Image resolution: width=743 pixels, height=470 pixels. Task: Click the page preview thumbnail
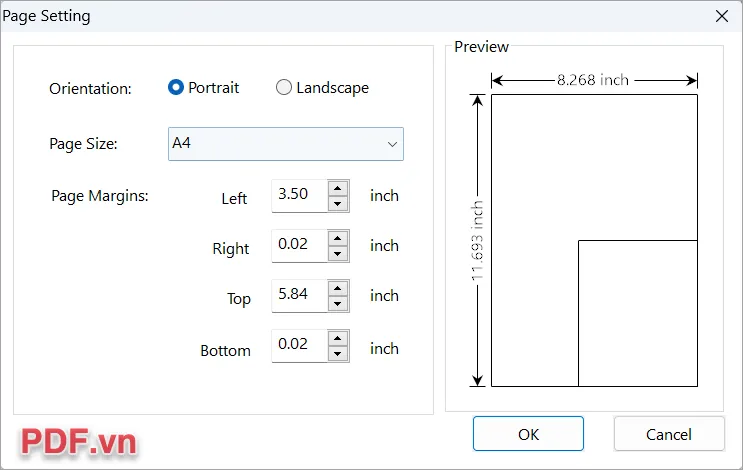(x=594, y=241)
